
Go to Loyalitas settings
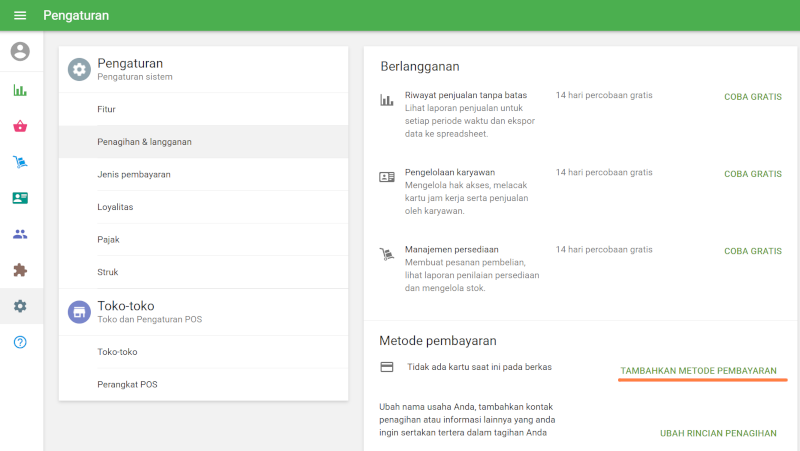(115, 207)
